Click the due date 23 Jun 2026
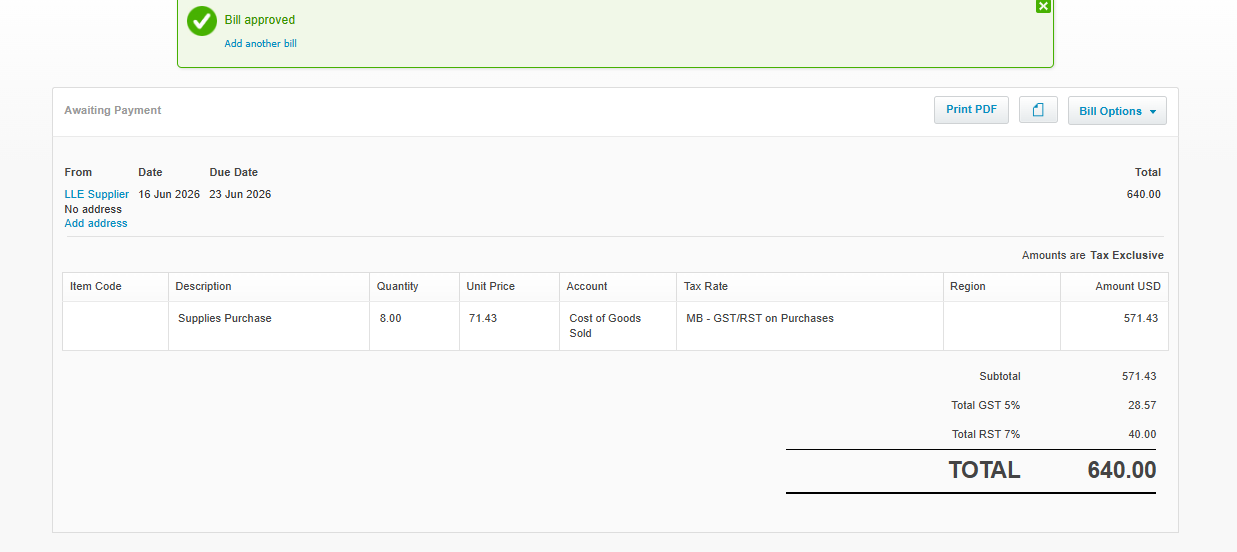Viewport: 1237px width, 552px height. tap(240, 194)
